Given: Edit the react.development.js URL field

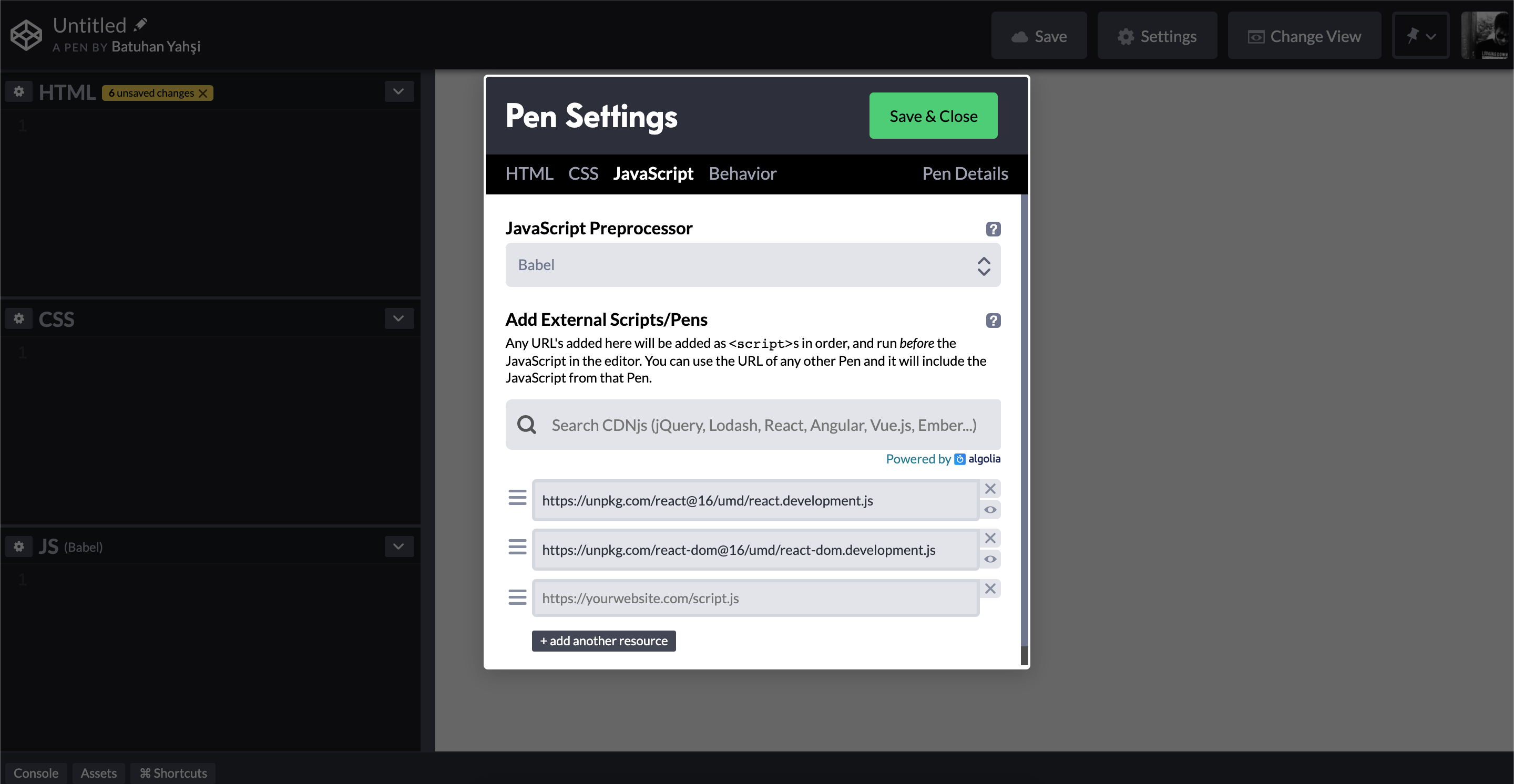Looking at the screenshot, I should click(755, 500).
